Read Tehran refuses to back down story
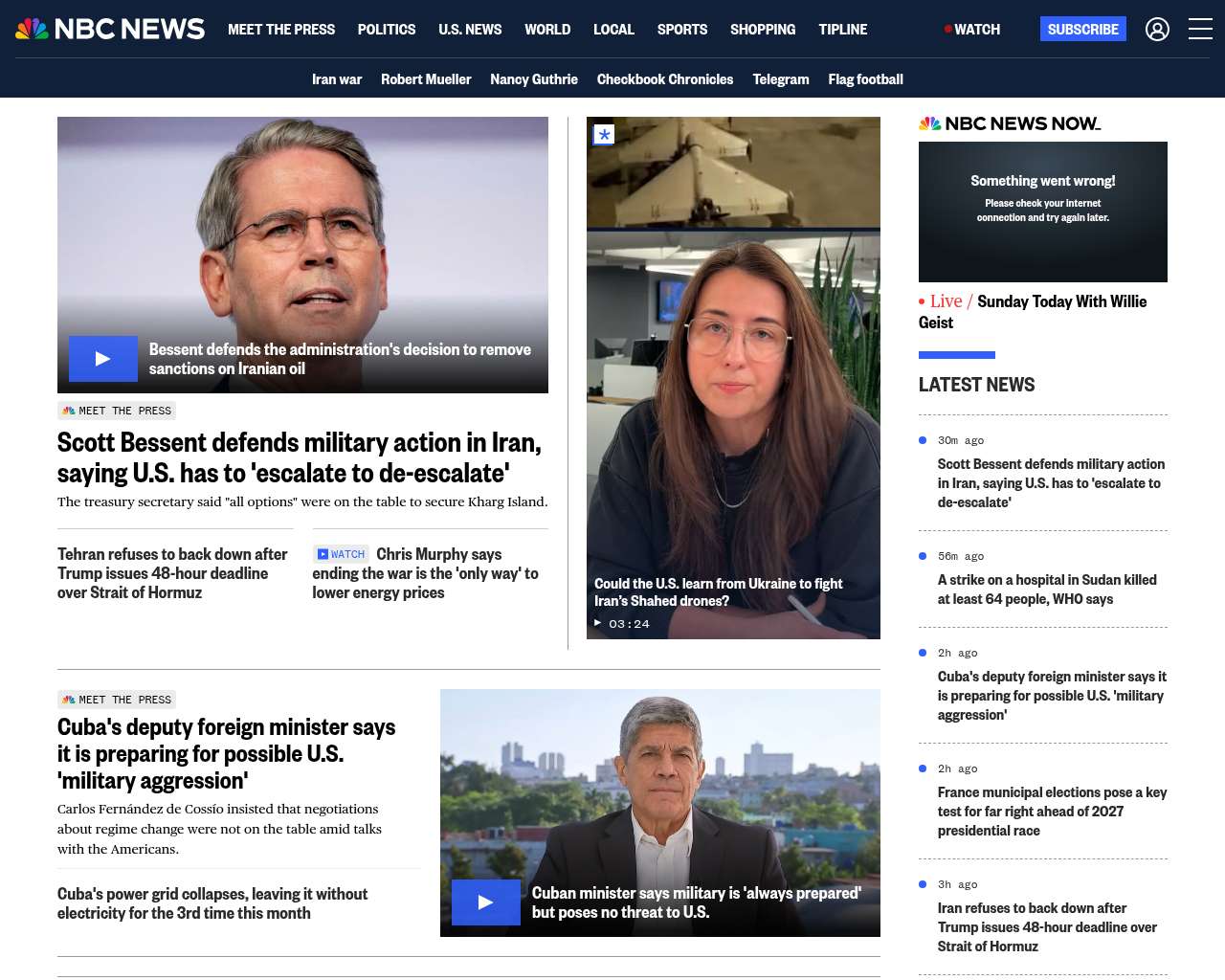Viewport: 1225px width, 980px height. 172,573
